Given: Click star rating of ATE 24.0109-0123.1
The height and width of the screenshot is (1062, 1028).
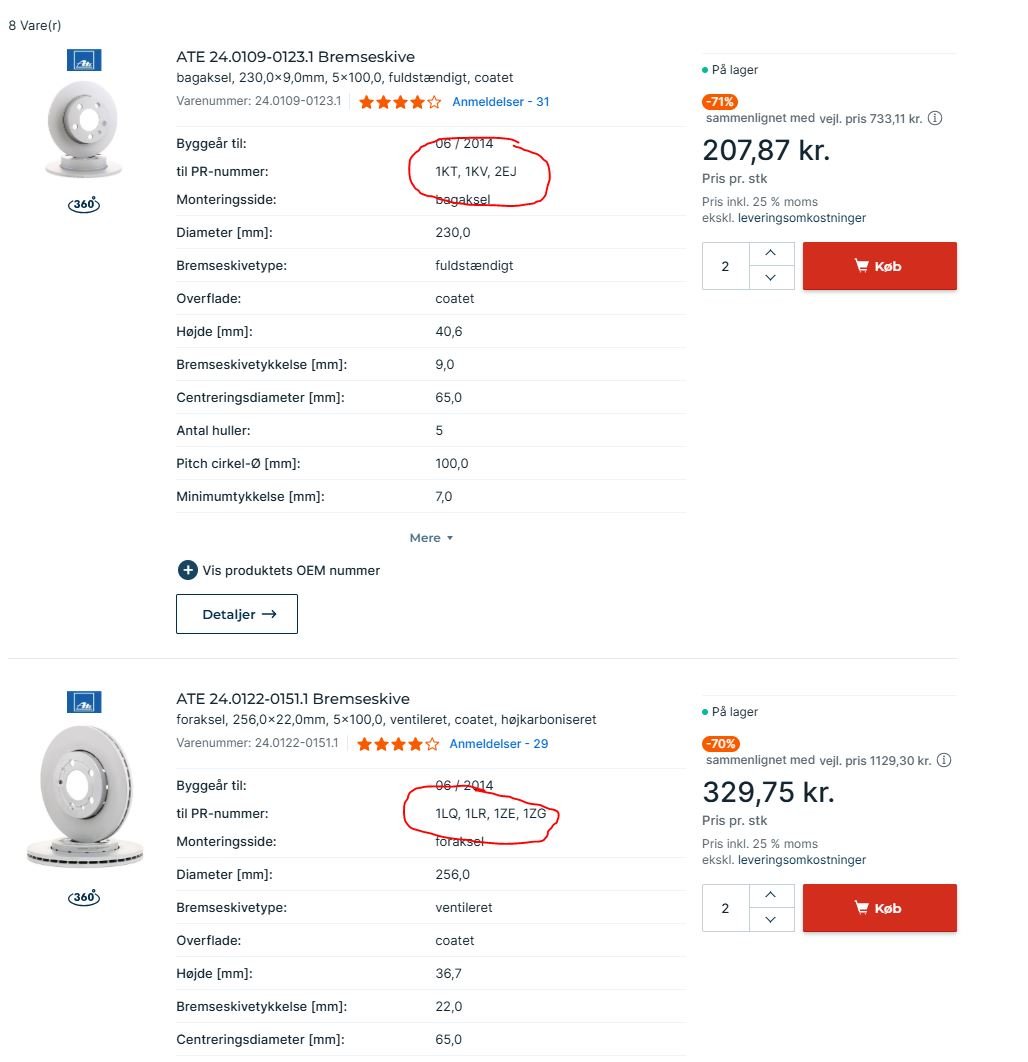Looking at the screenshot, I should [399, 102].
